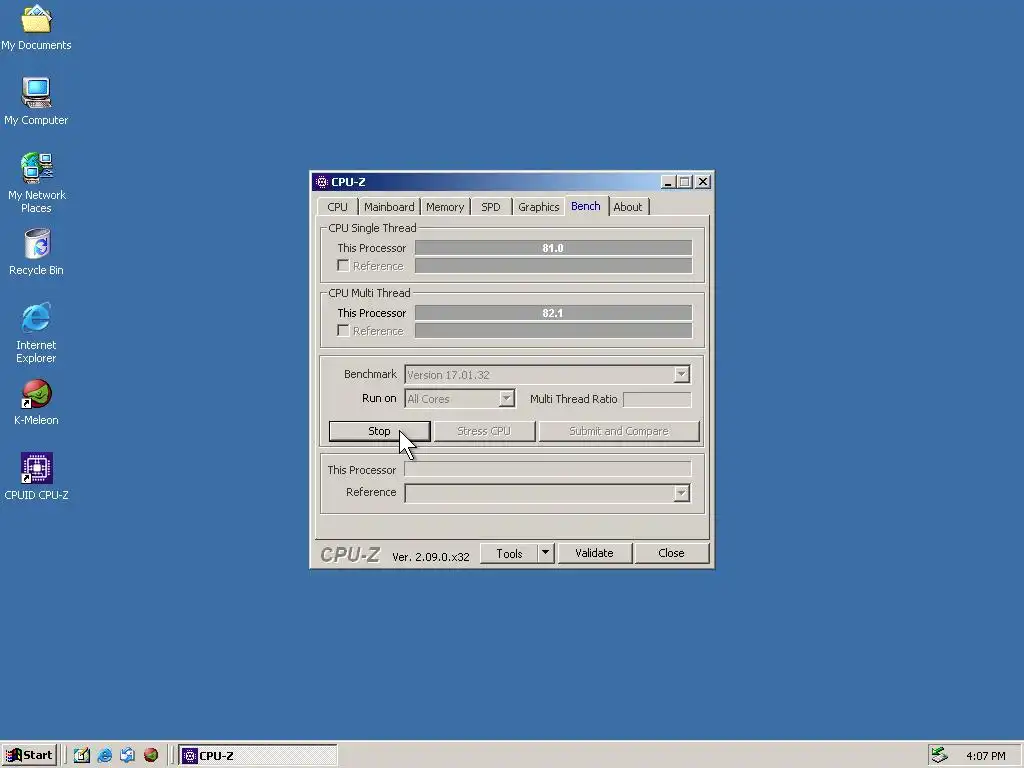The width and height of the screenshot is (1024, 768).
Task: Open Outlook Express from quick launch
Action: click(127, 756)
